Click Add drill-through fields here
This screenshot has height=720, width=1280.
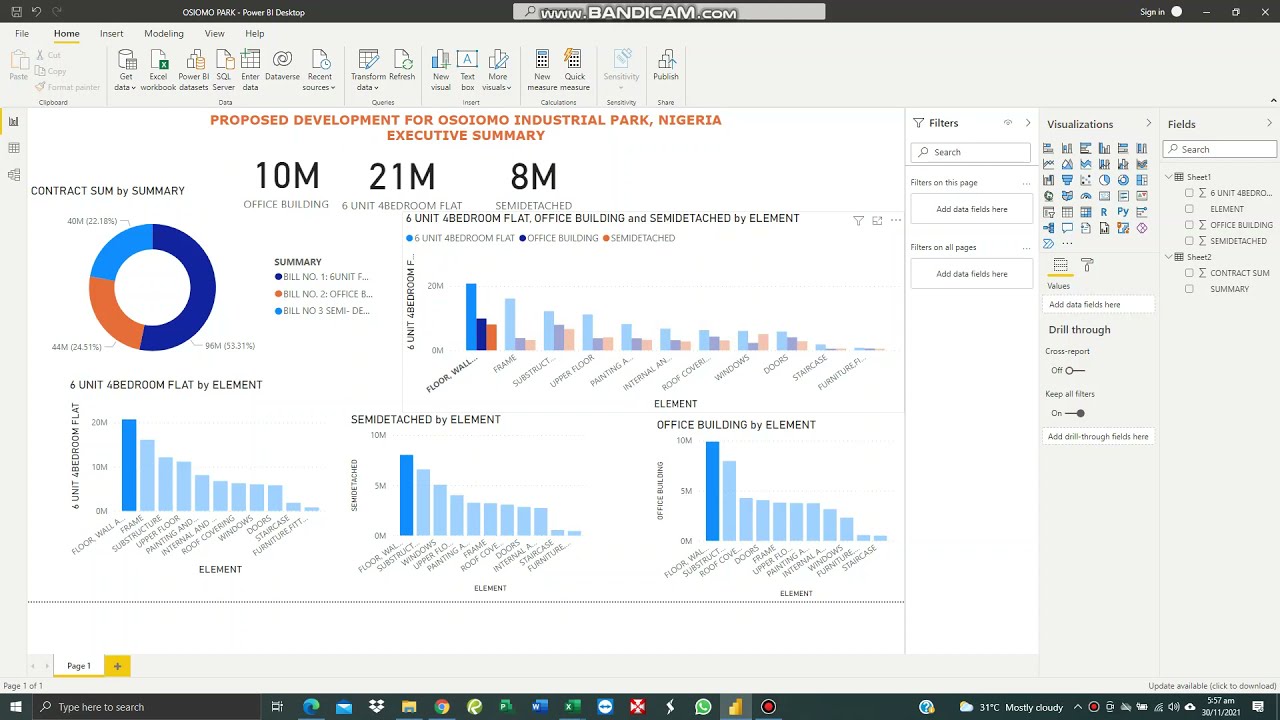(1098, 437)
